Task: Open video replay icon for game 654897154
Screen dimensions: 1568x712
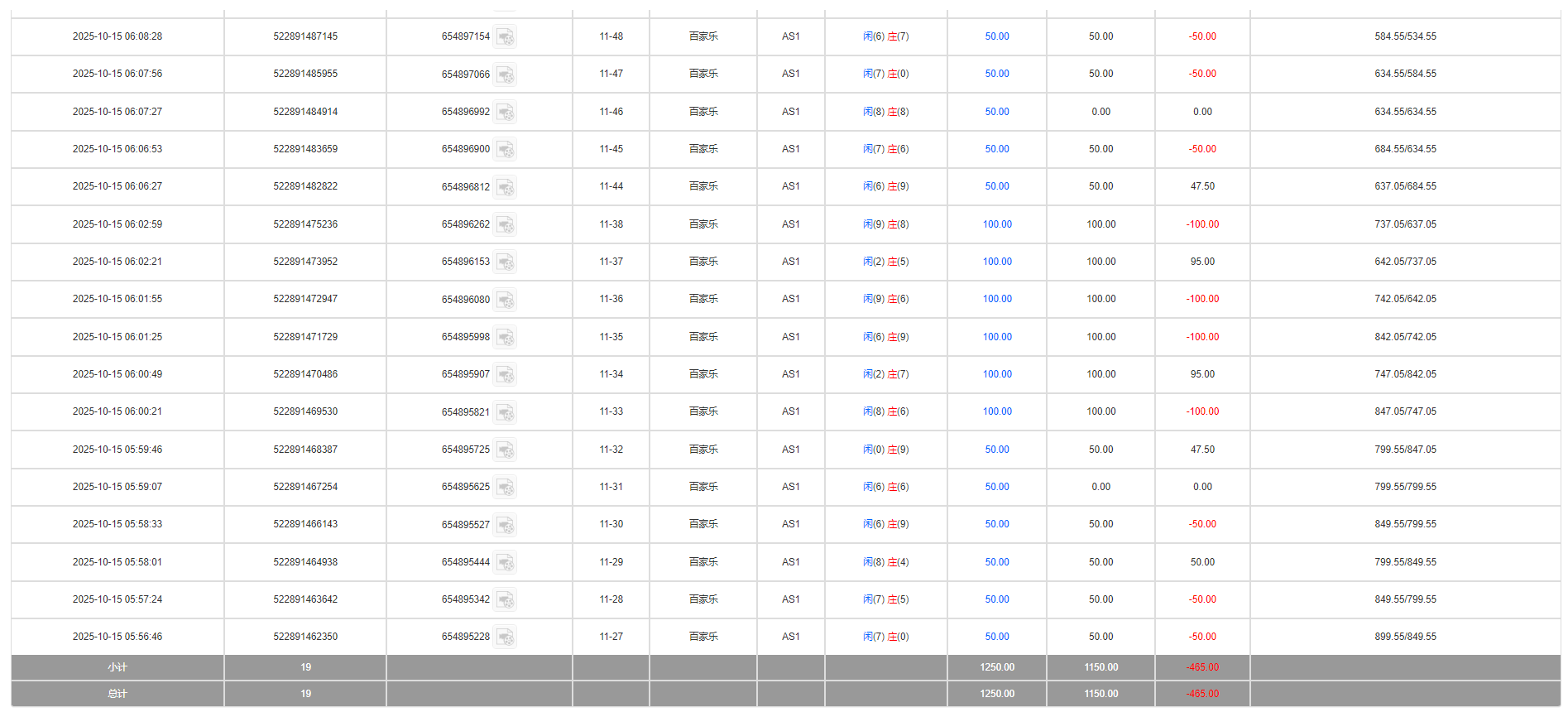Action: click(x=505, y=37)
